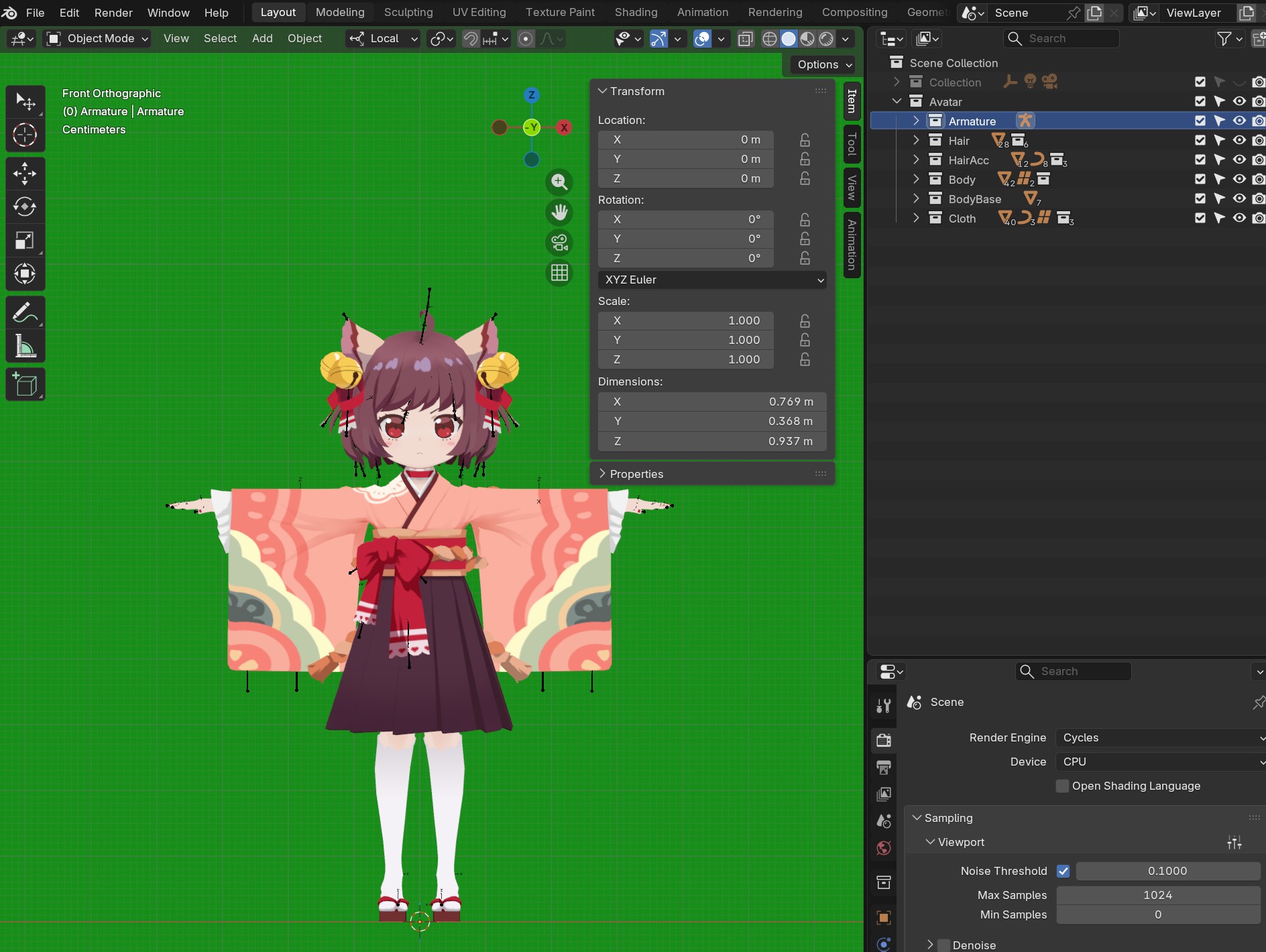Click the Add Cube tool
The height and width of the screenshot is (952, 1266).
(25, 385)
